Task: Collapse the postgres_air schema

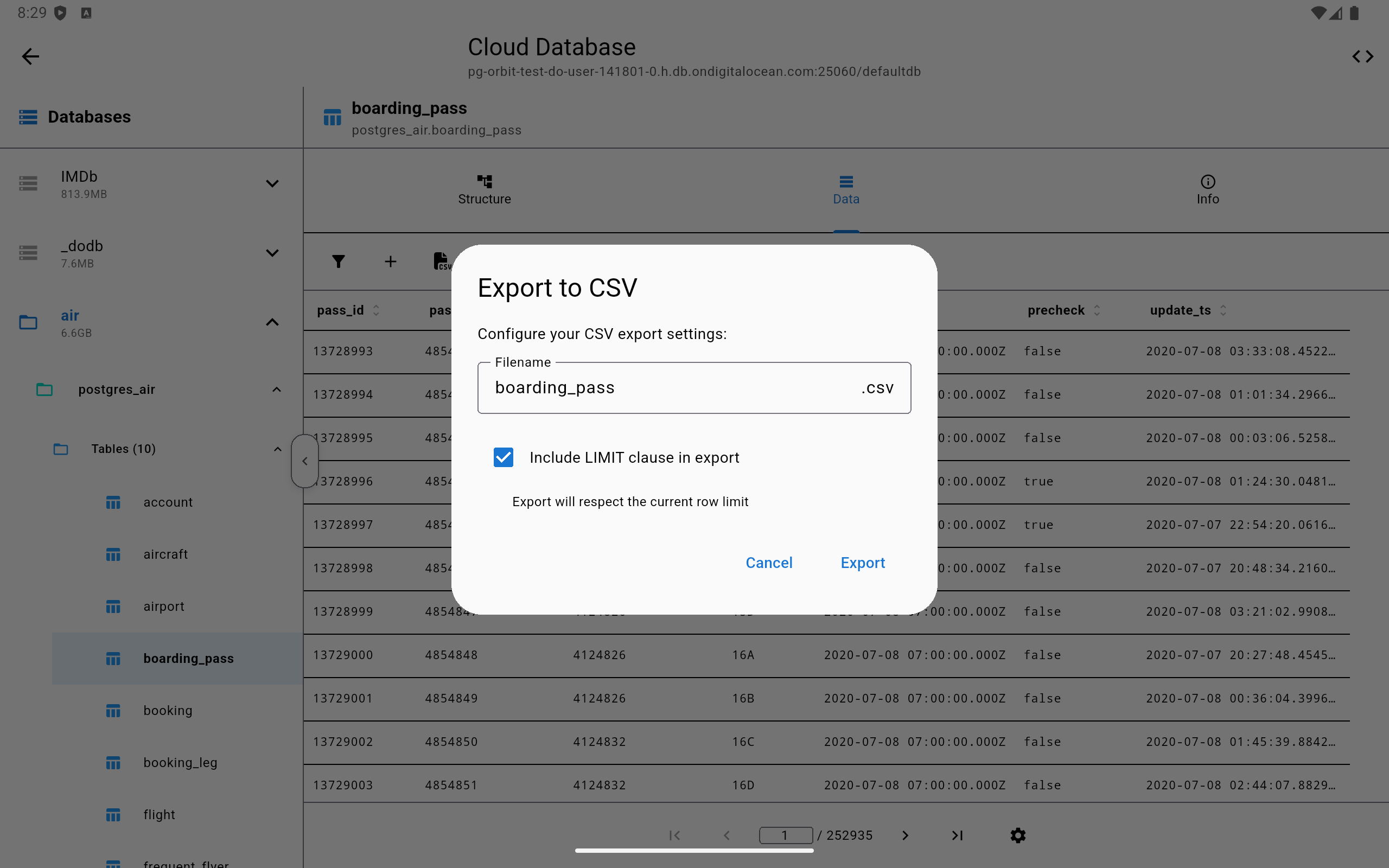Action: coord(277,389)
